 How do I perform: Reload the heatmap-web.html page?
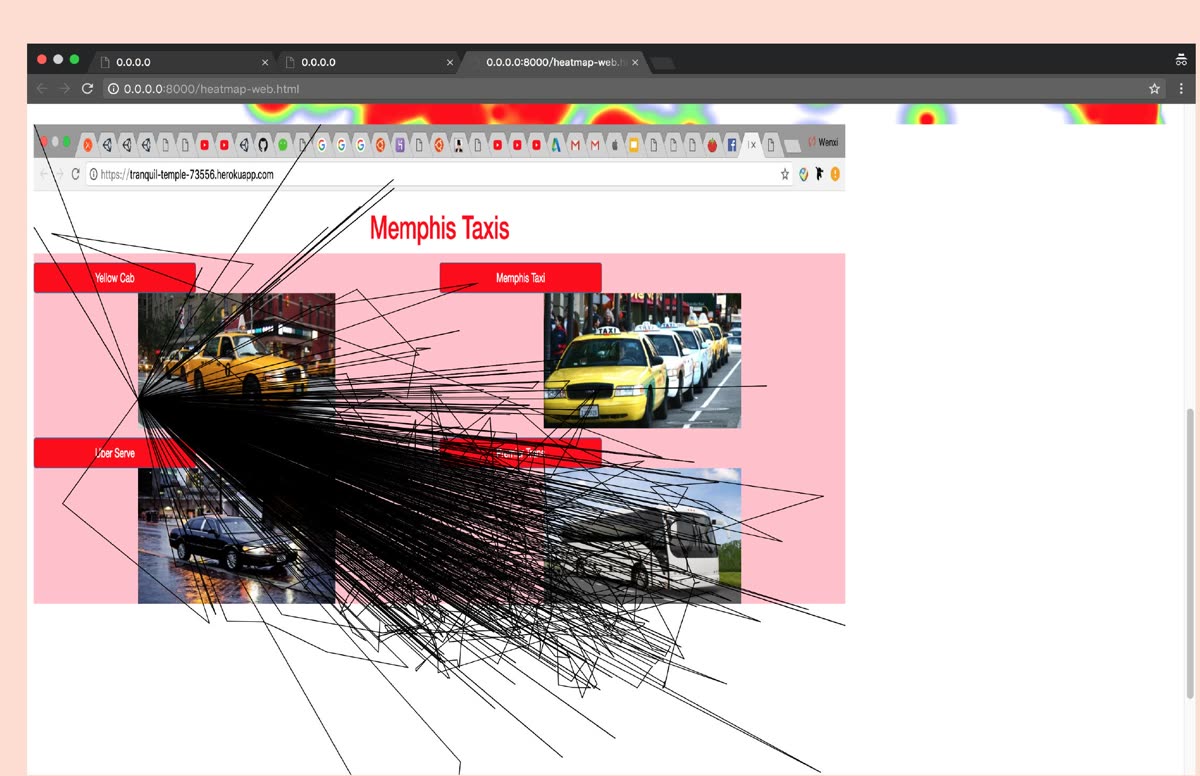87,89
